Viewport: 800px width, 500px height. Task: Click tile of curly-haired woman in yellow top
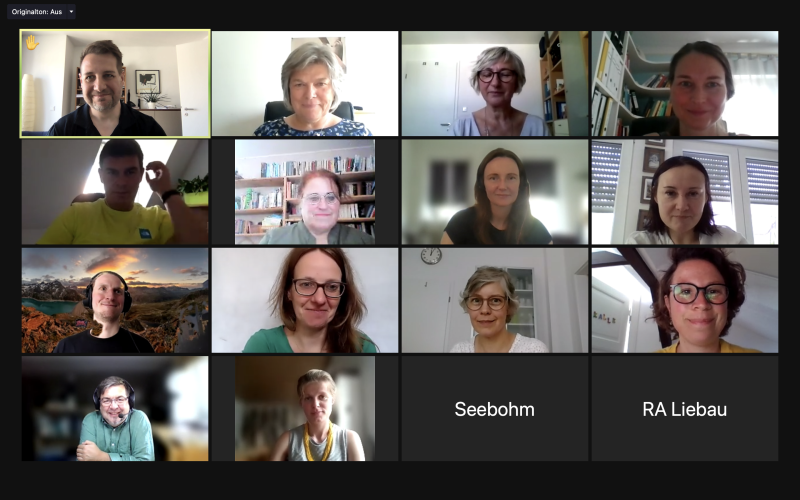[685, 301]
